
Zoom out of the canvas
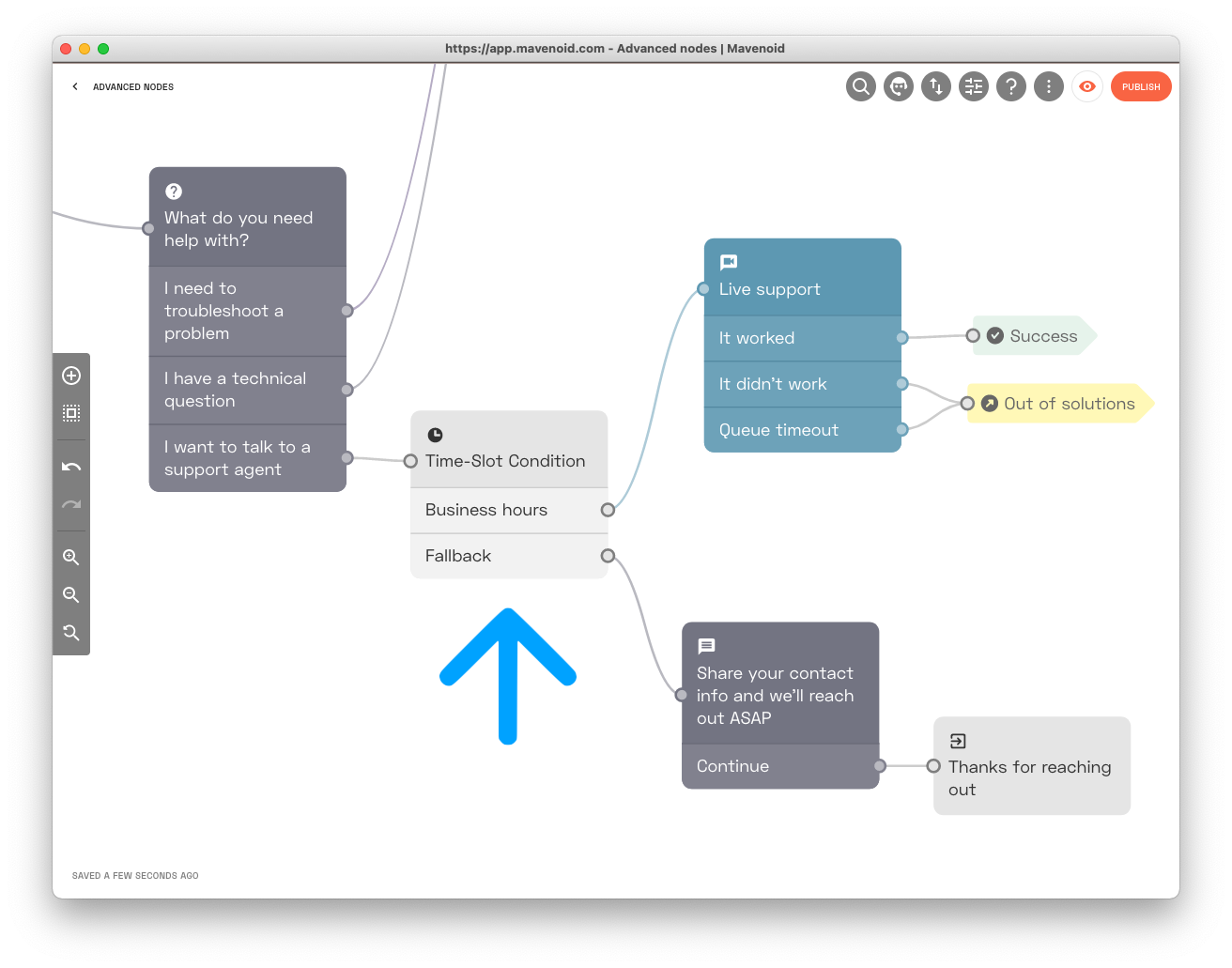pos(71,595)
